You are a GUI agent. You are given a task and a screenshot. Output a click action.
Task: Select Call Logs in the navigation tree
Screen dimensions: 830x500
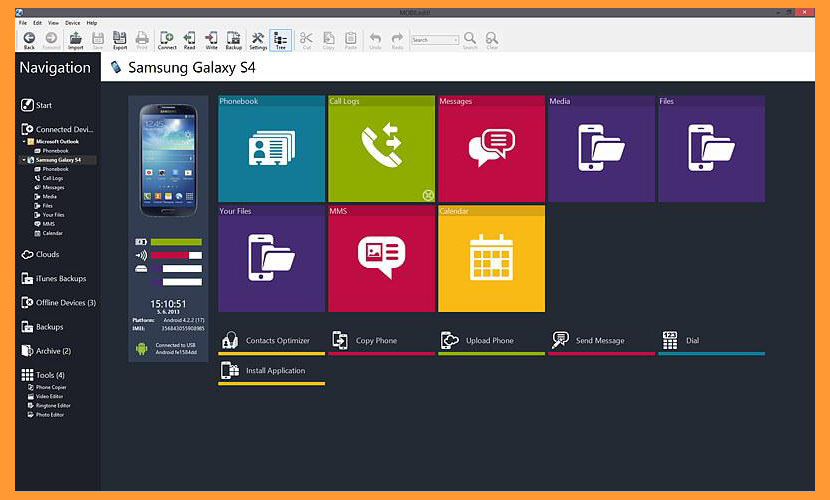click(x=49, y=178)
